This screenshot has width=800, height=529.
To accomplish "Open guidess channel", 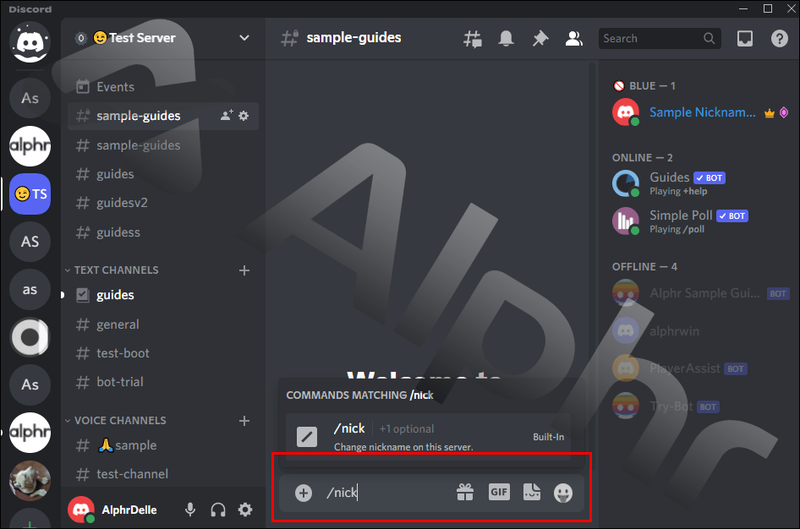I will 163,232.
